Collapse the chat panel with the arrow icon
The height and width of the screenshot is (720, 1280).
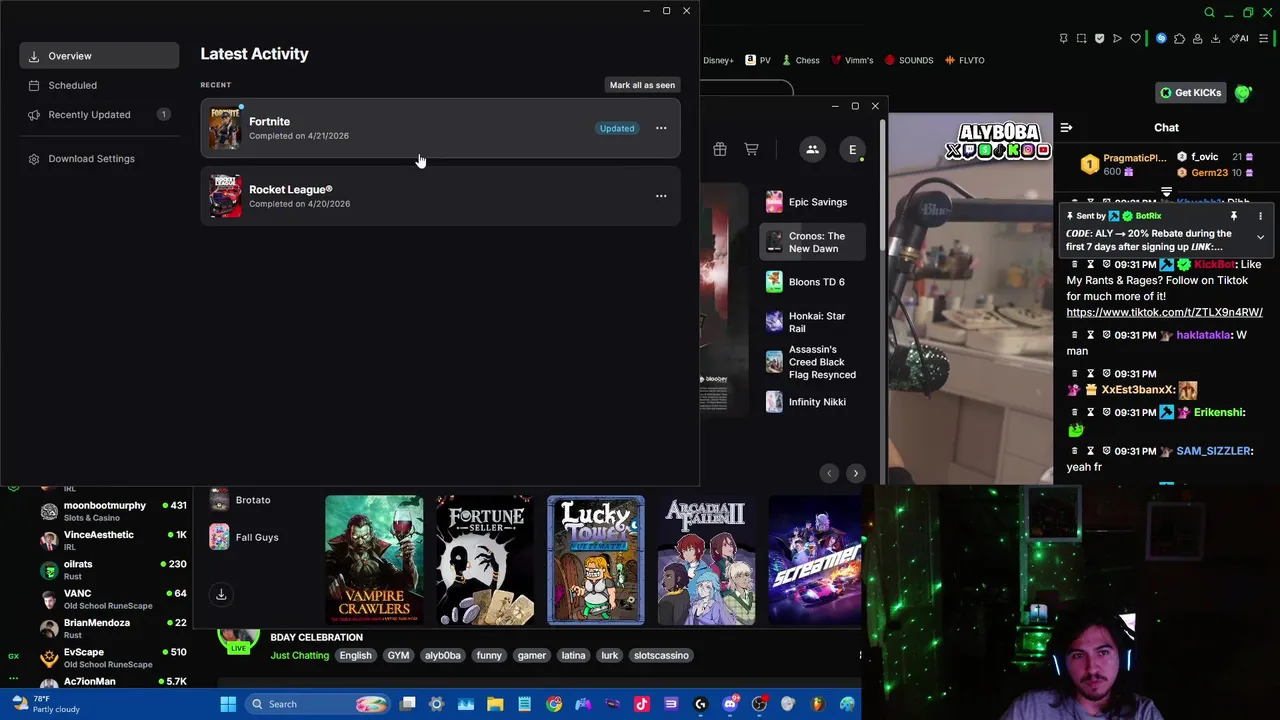1066,128
